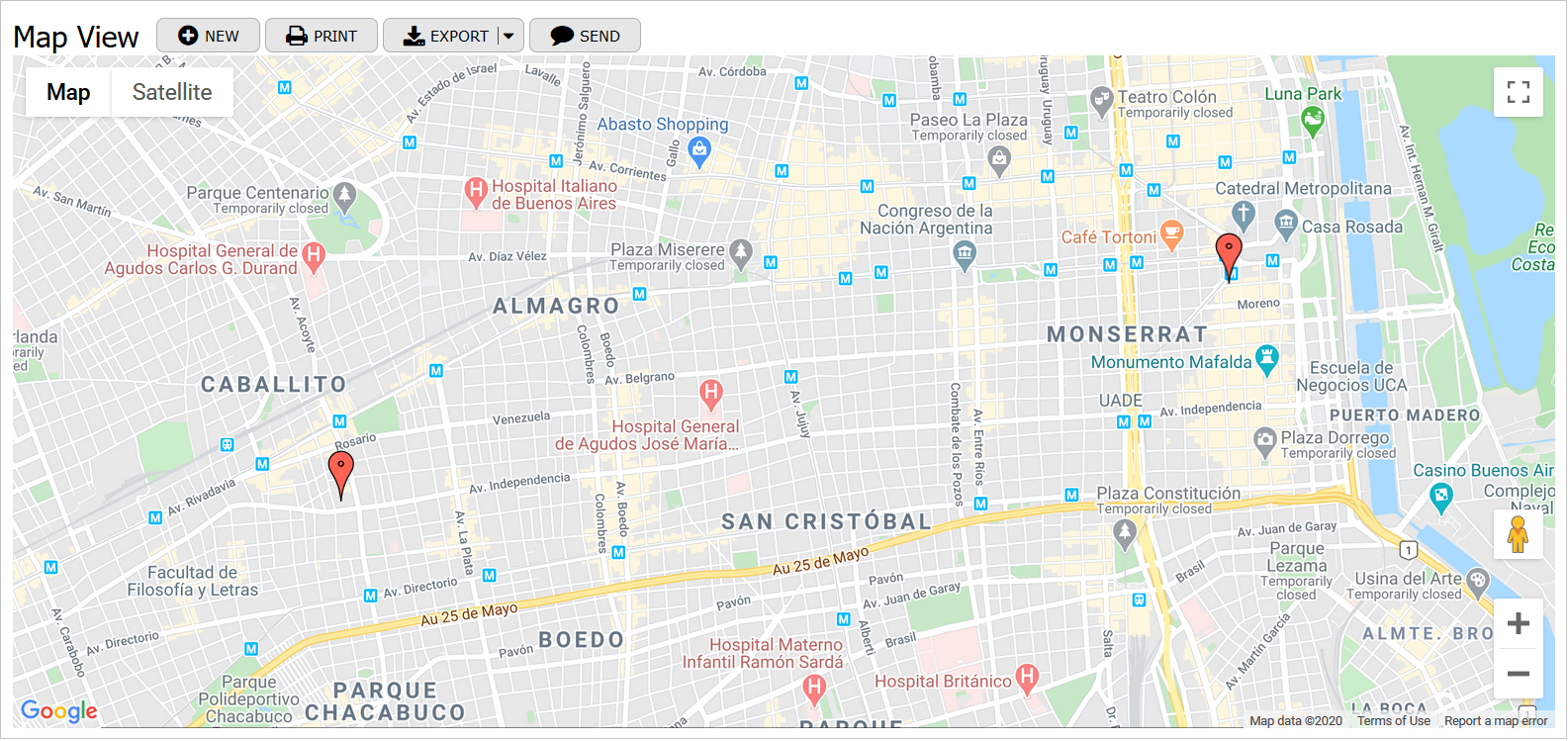Image resolution: width=1568 pixels, height=741 pixels.
Task: Click the SAN CRISTÓBAL neighborhood label
Action: pyautogui.click(x=827, y=521)
